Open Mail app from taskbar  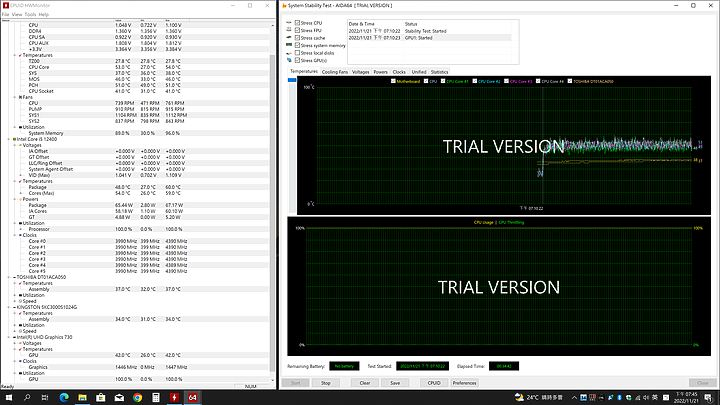click(x=119, y=397)
